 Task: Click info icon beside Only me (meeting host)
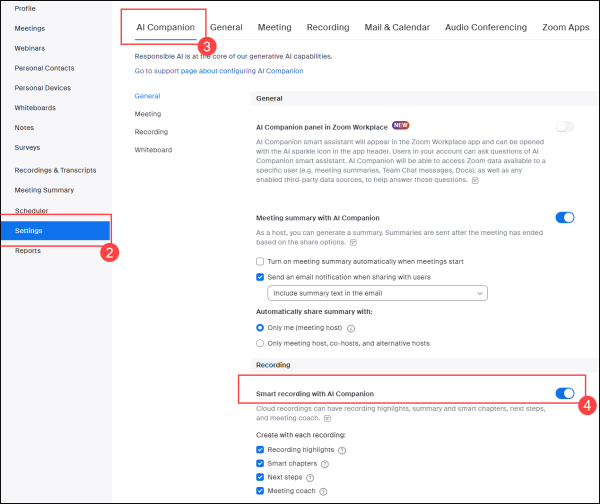(x=351, y=327)
